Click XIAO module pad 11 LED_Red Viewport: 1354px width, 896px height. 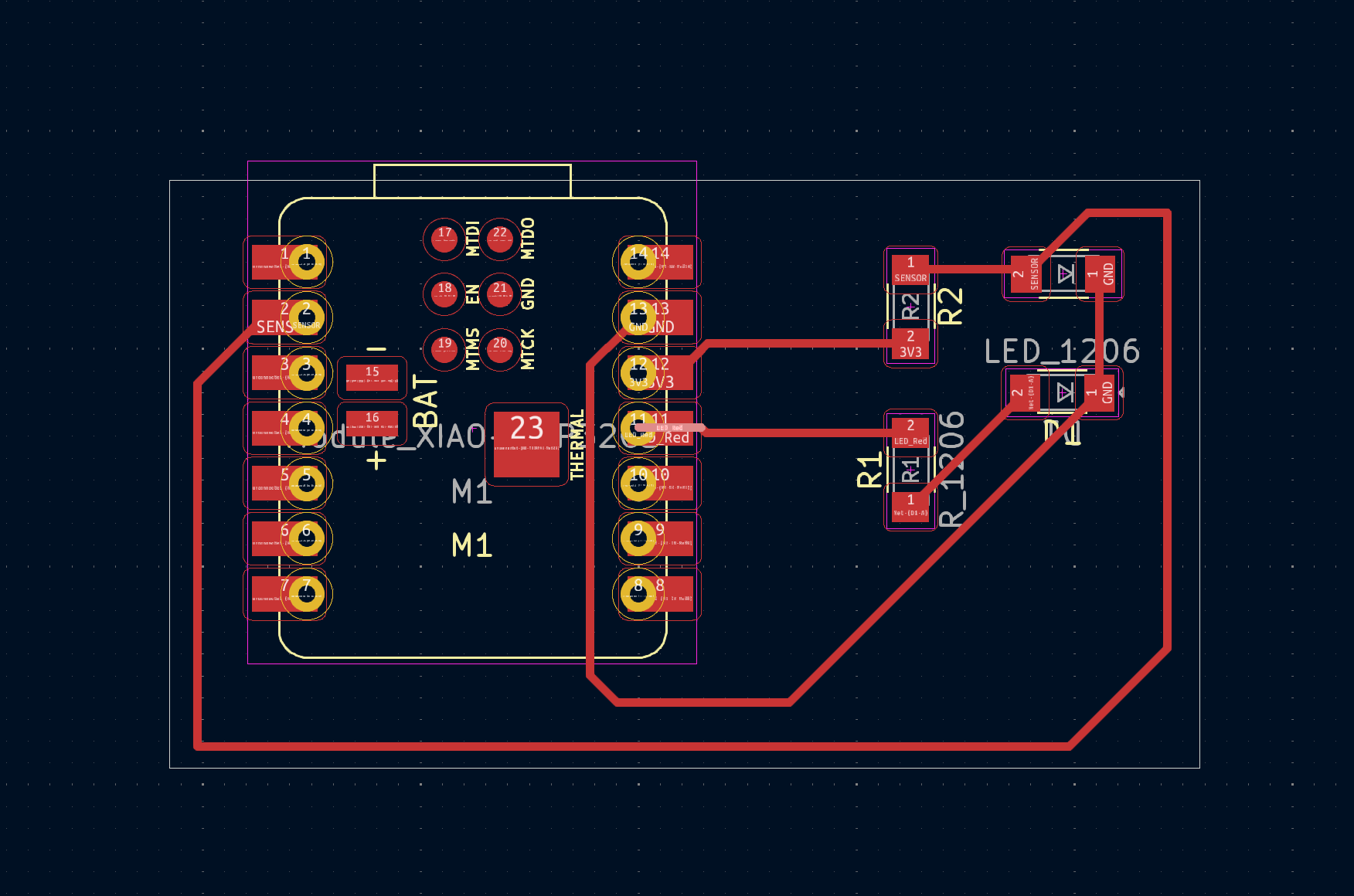click(639, 428)
